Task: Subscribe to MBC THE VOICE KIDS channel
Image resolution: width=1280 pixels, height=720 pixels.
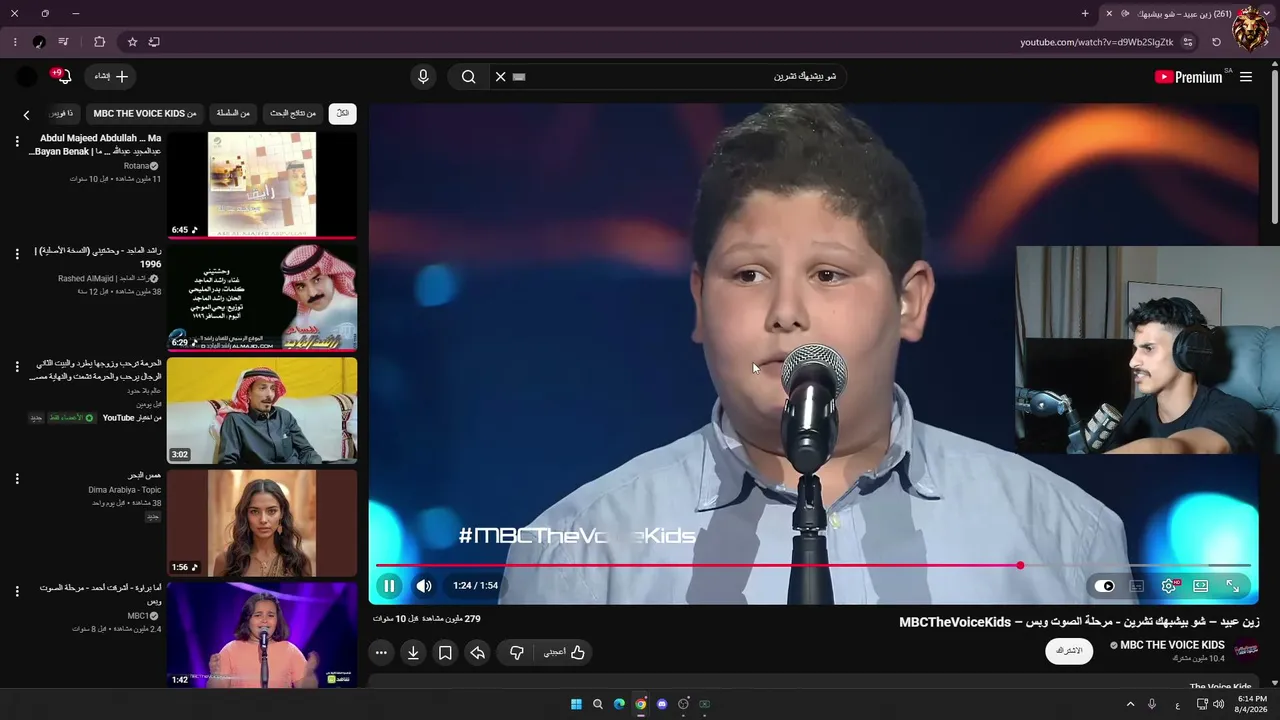Action: 1069,651
